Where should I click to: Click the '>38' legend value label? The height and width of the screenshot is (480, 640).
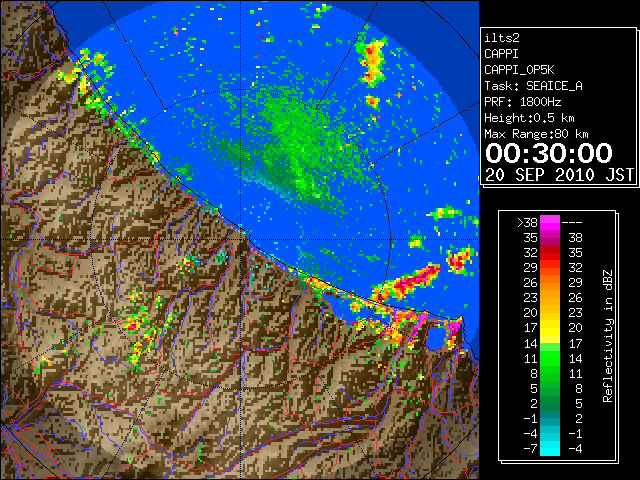(x=527, y=223)
